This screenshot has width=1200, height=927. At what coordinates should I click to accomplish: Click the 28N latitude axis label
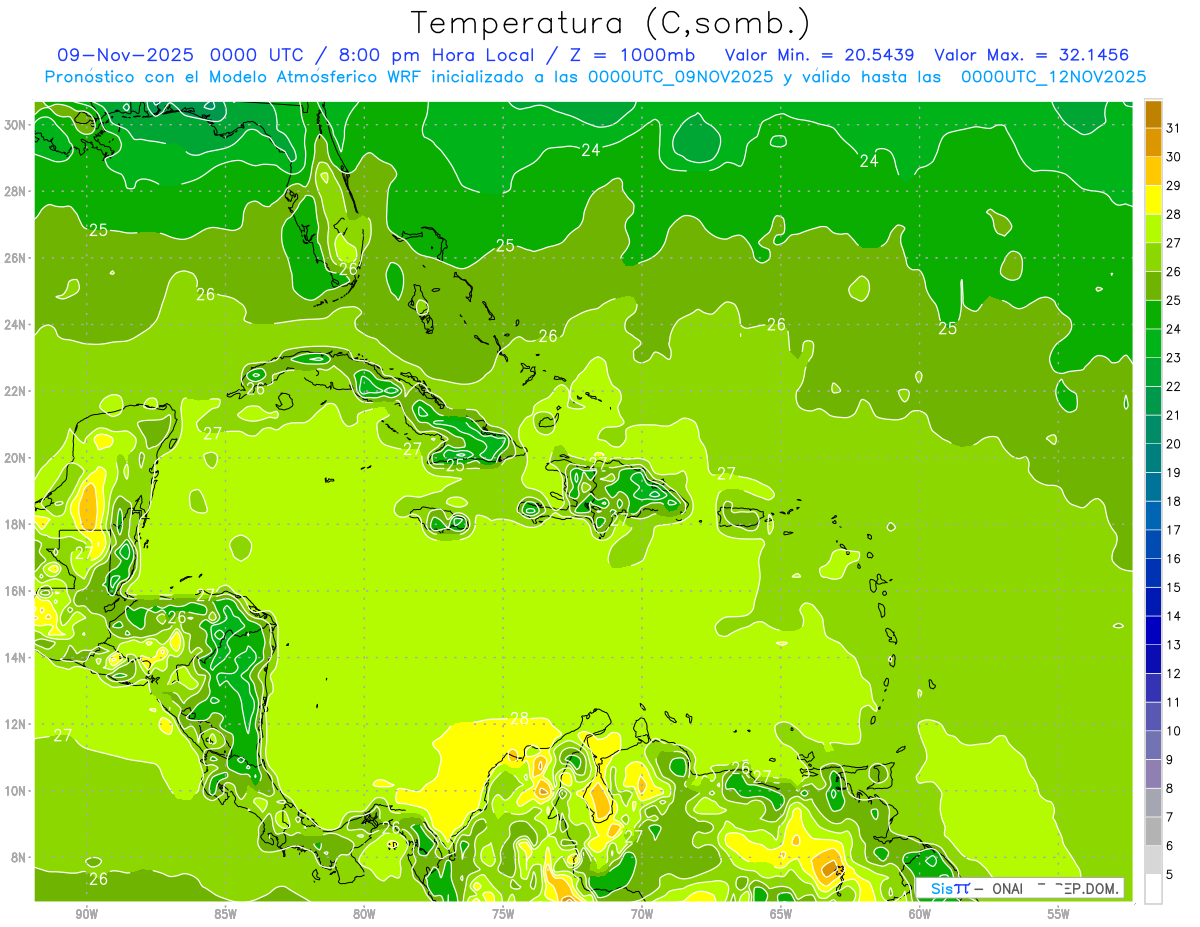tap(15, 191)
